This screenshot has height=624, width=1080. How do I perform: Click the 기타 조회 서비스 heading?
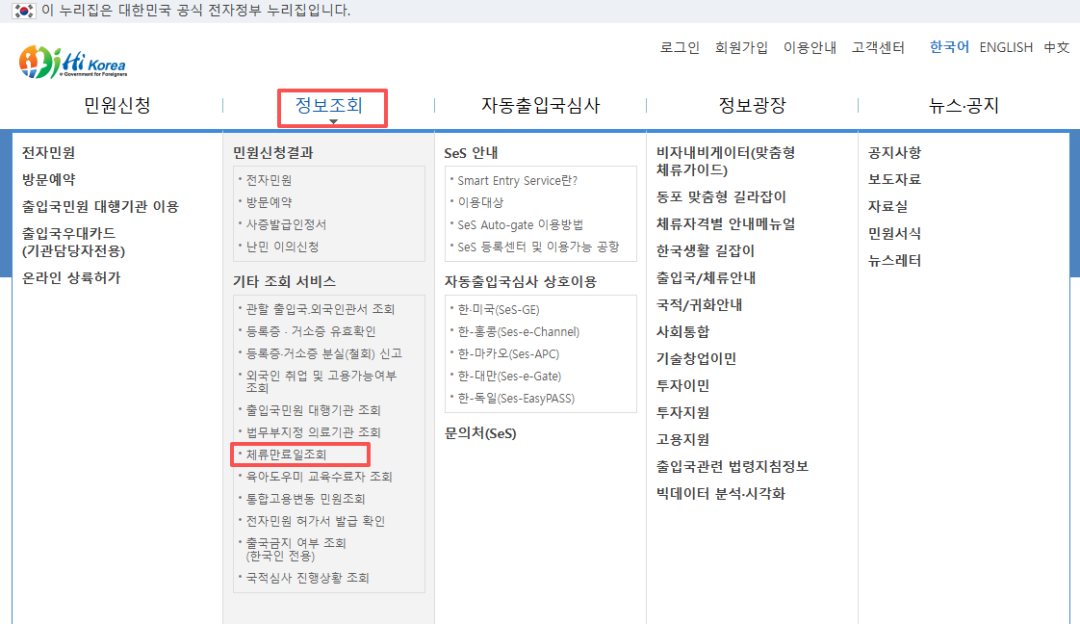(284, 281)
